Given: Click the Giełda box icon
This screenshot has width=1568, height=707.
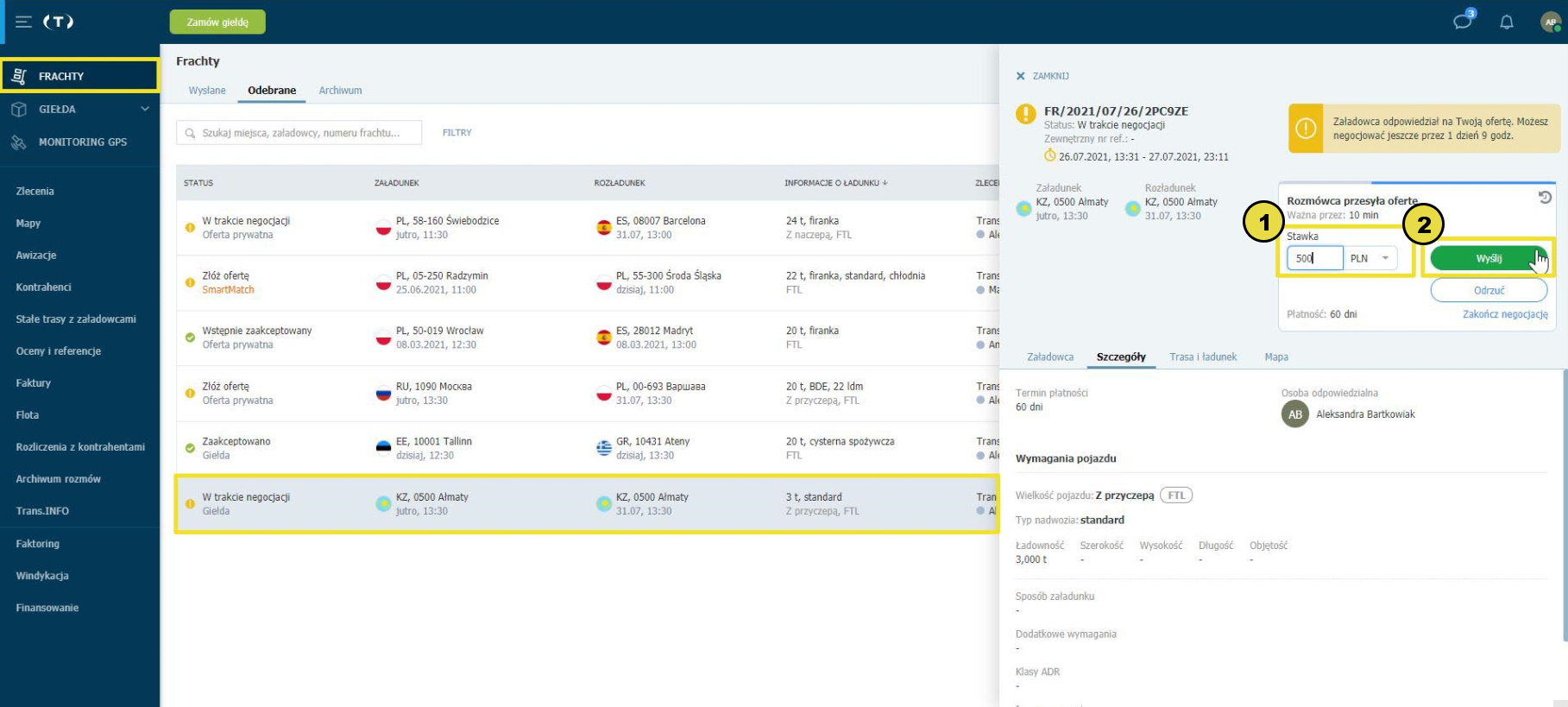Looking at the screenshot, I should pos(19,109).
